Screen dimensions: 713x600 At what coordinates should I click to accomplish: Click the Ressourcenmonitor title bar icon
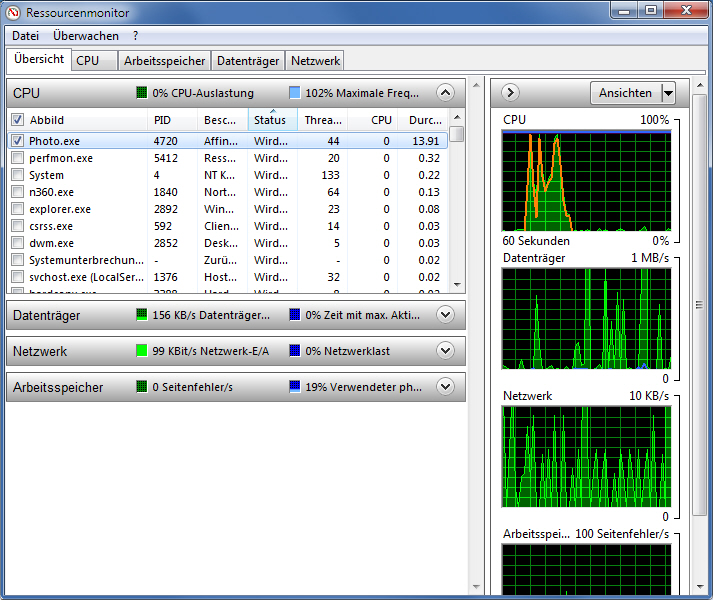(x=13, y=13)
